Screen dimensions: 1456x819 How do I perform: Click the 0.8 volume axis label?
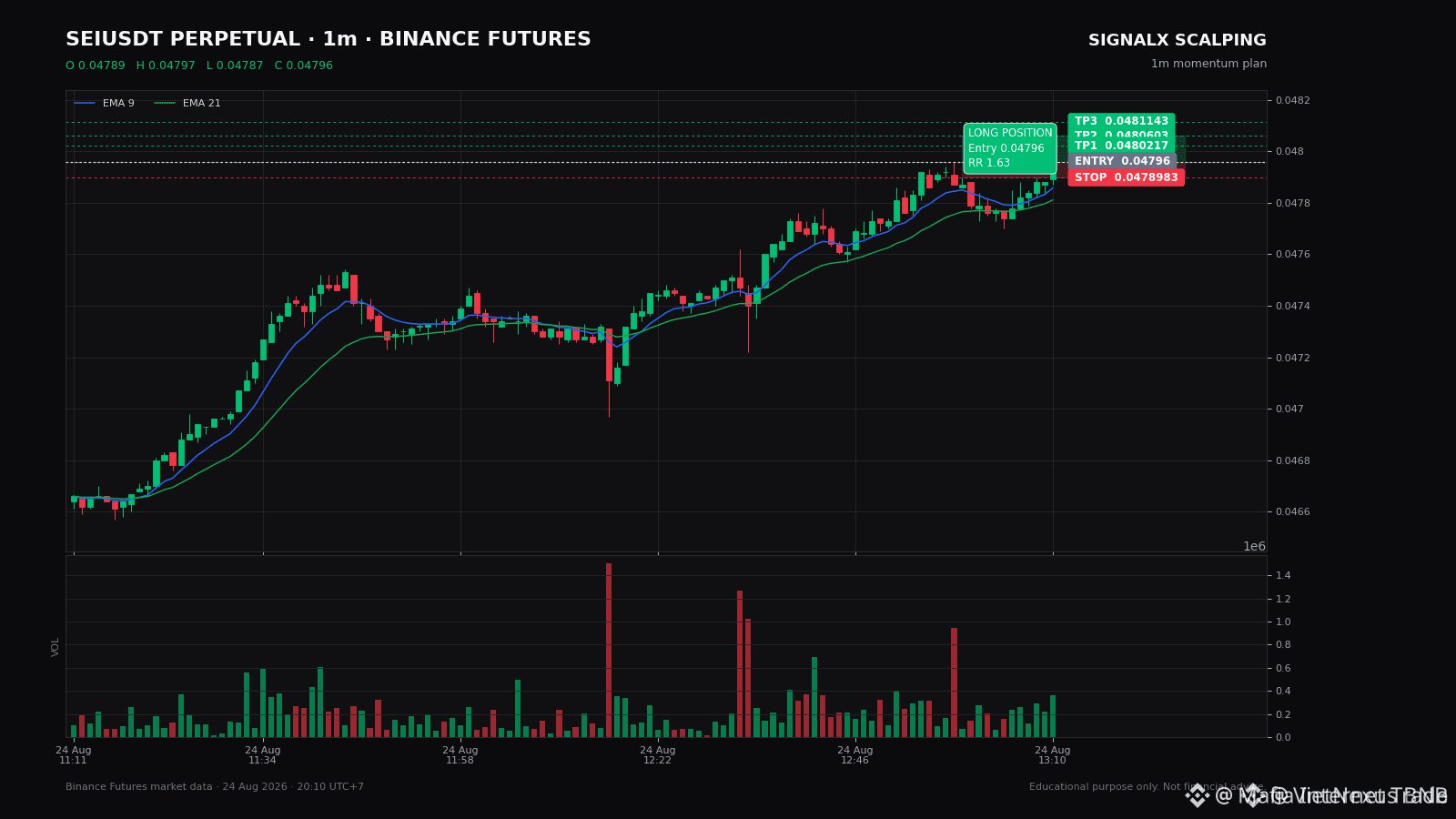(x=1284, y=645)
